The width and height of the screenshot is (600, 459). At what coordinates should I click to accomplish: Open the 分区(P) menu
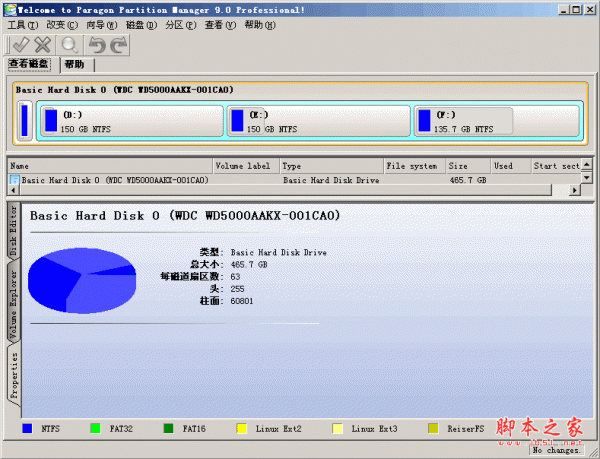[x=181, y=25]
